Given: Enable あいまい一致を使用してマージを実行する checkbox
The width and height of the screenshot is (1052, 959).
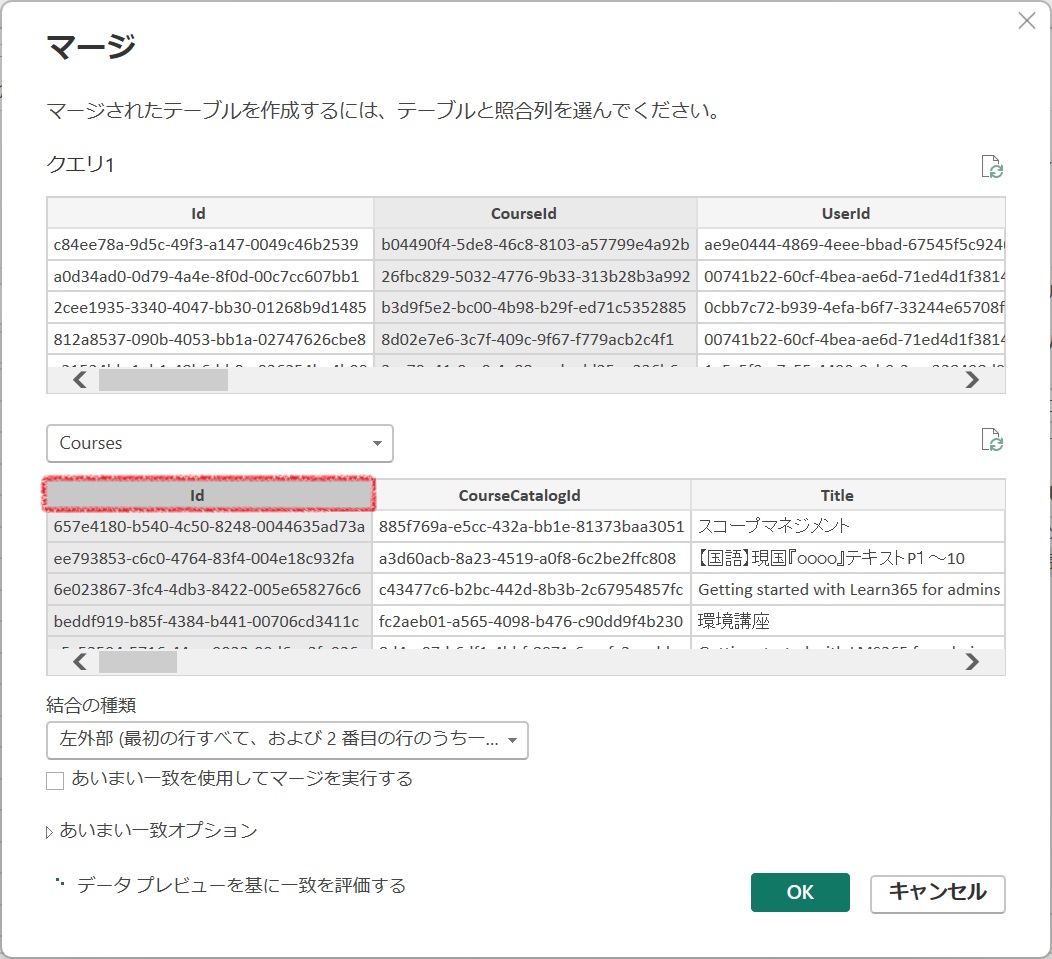Looking at the screenshot, I should click(55, 780).
